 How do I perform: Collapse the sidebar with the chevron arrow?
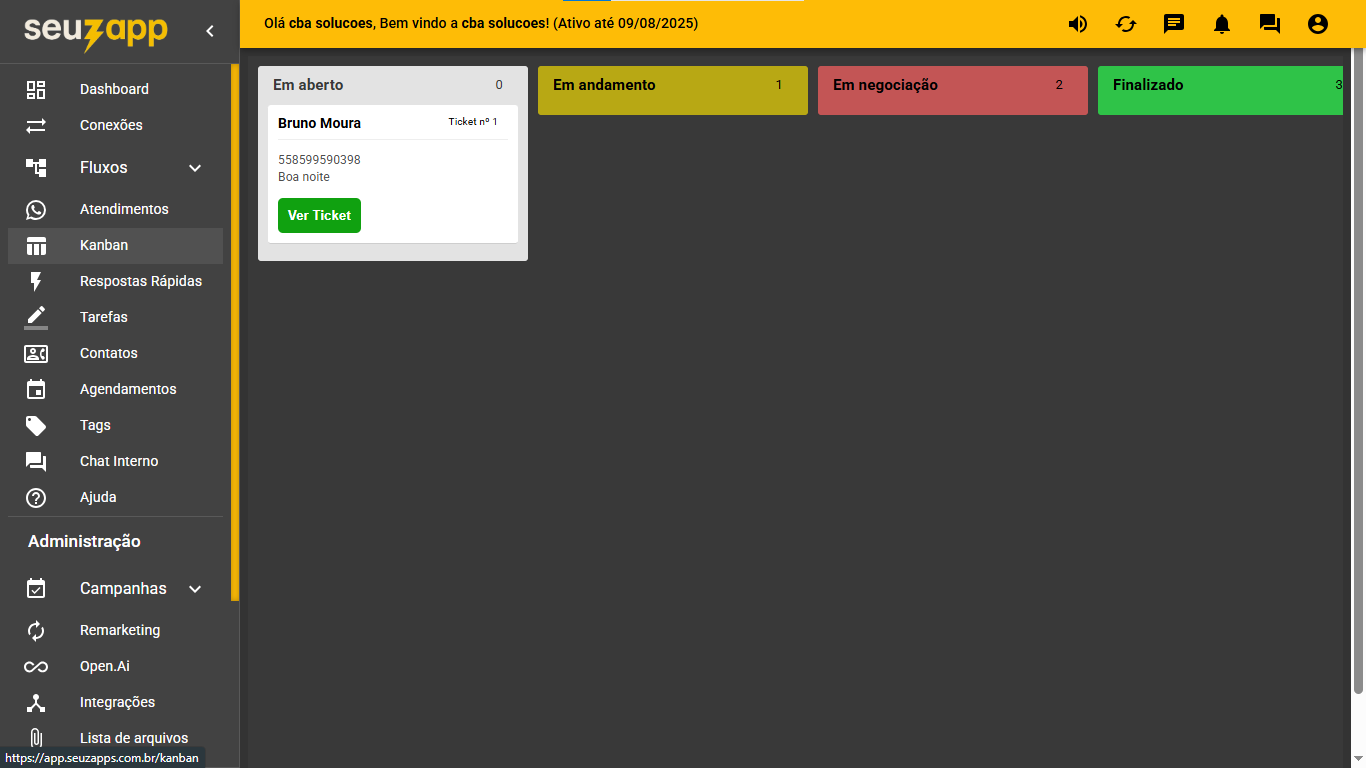tap(209, 30)
